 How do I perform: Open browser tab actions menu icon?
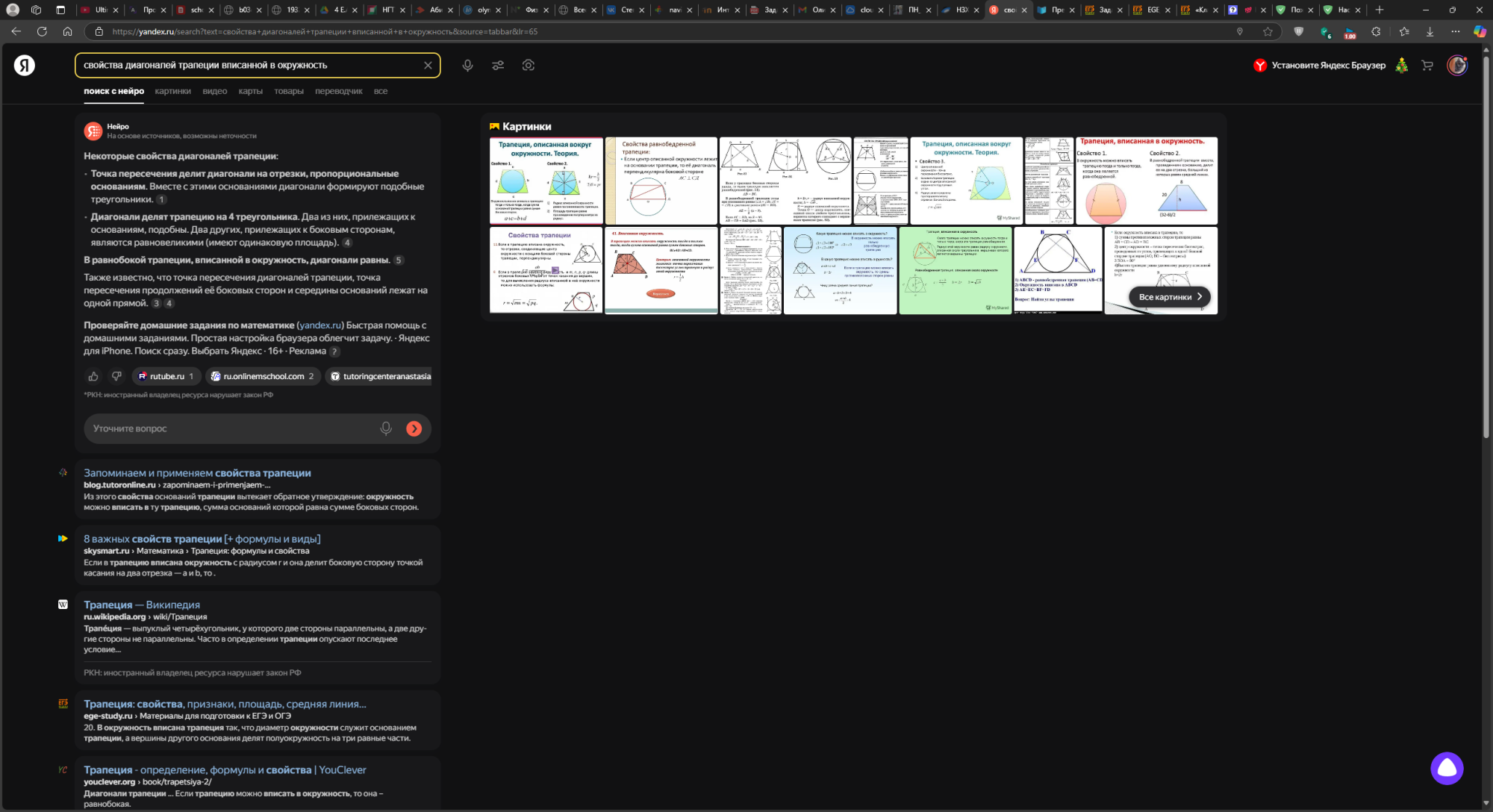tap(61, 10)
